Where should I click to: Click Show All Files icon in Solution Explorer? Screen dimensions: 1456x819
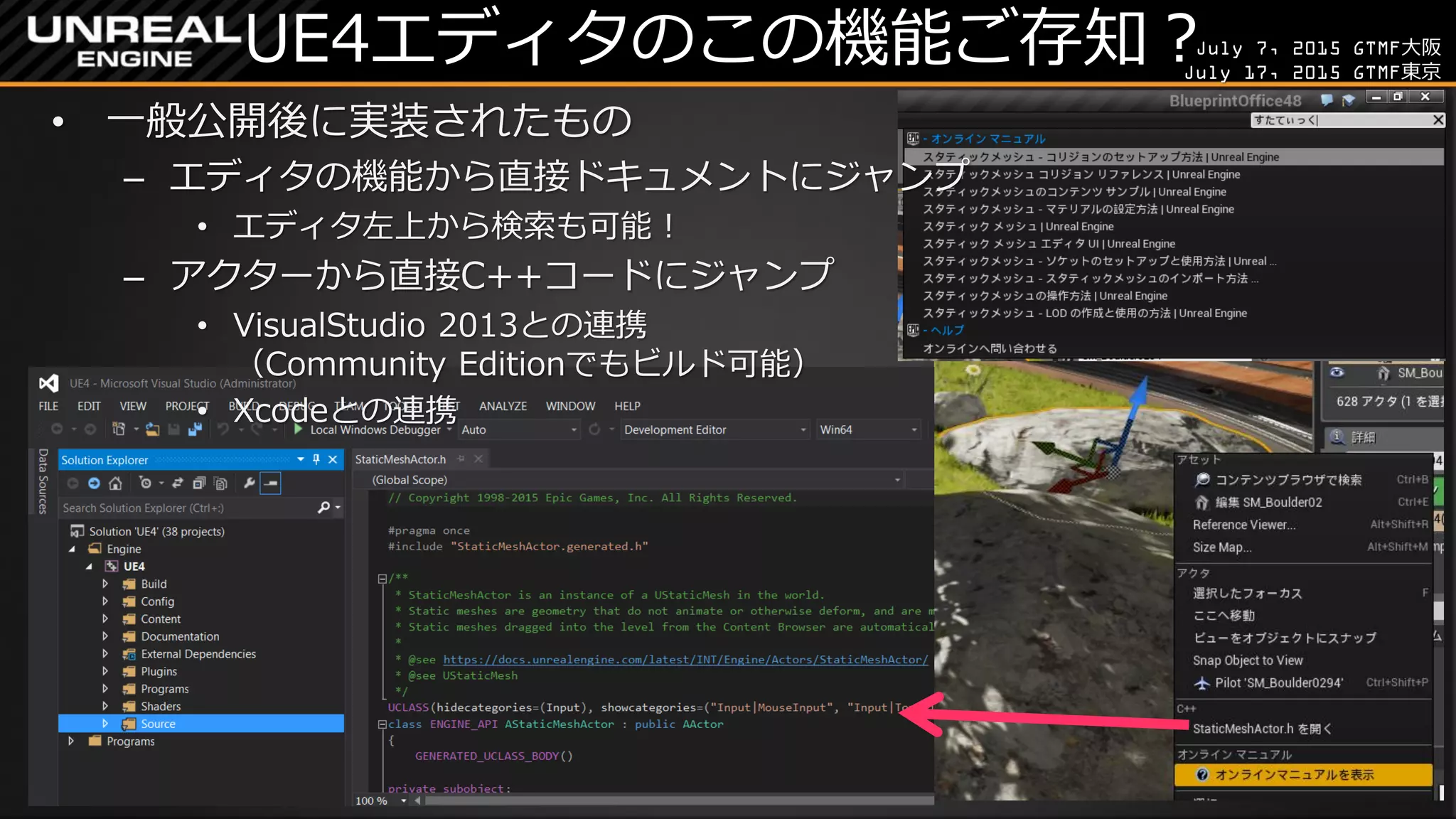pos(221,483)
